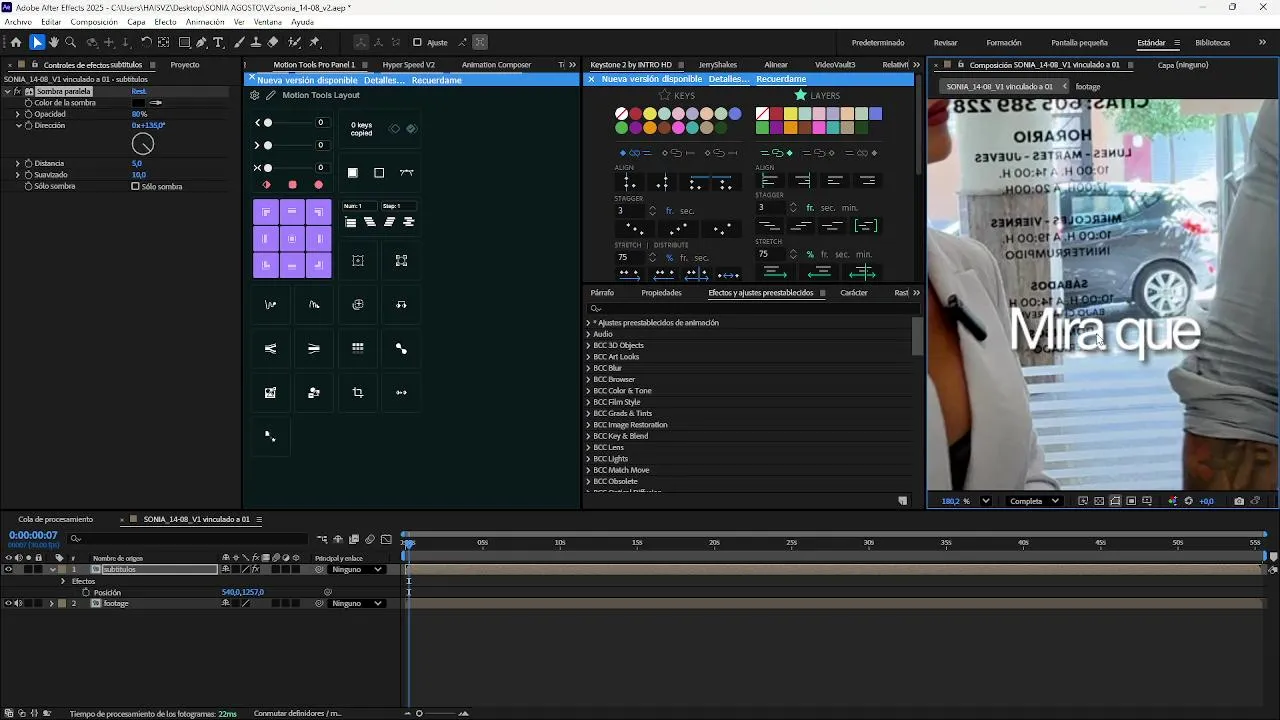The width and height of the screenshot is (1280, 720).
Task: Click the composition mini-flowchart icon in timeline
Action: point(322,539)
